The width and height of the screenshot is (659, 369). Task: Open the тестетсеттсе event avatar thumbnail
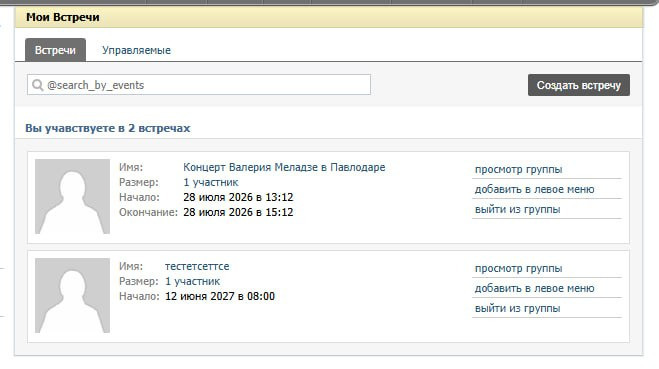pyautogui.click(x=72, y=295)
